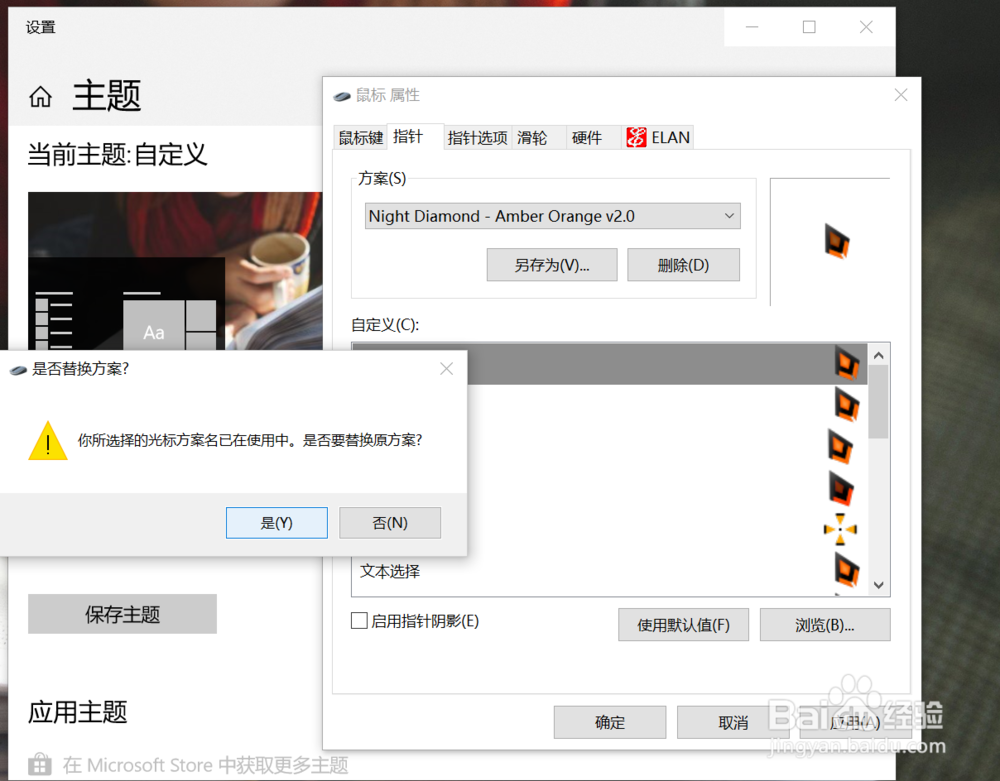The image size is (1000, 781).
Task: Open the Night Diamond scheme dropdown
Action: pos(731,216)
